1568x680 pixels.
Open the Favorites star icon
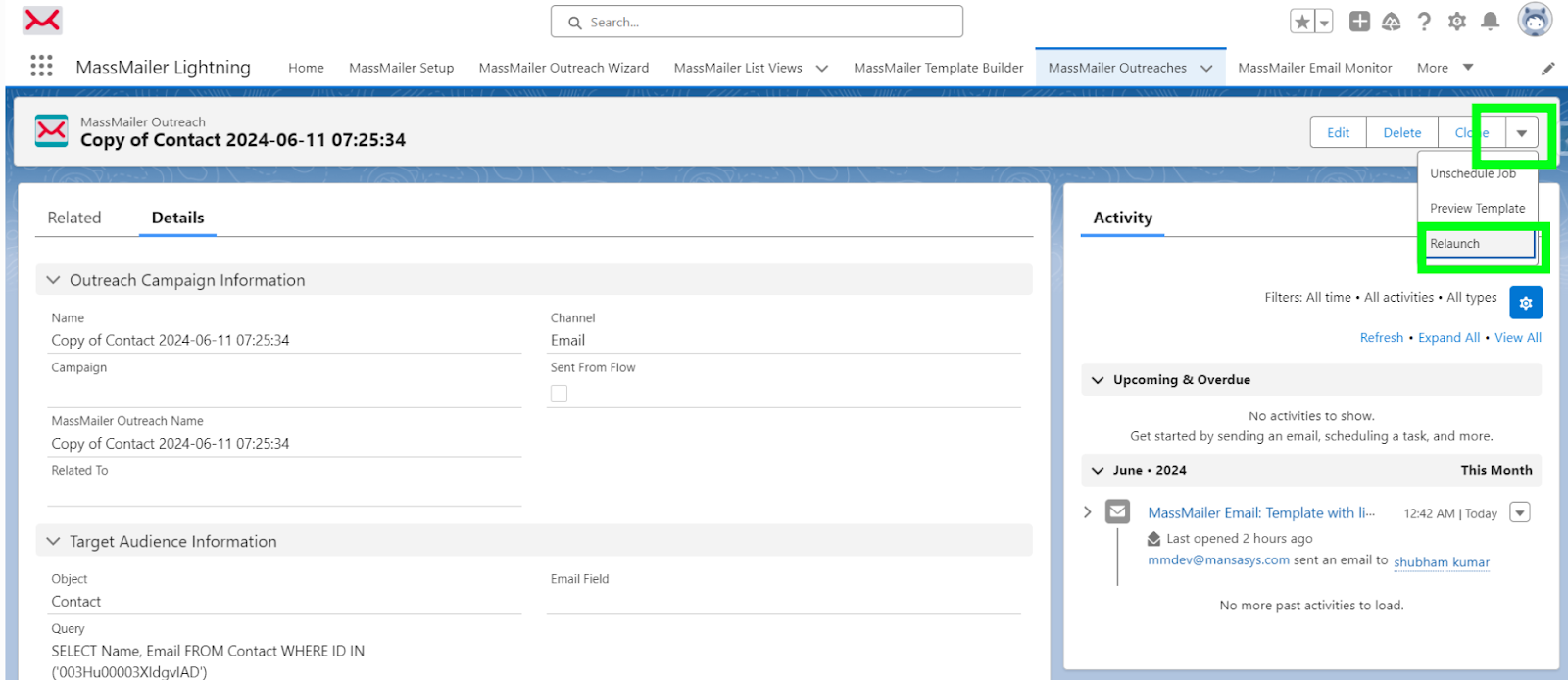[x=1301, y=22]
